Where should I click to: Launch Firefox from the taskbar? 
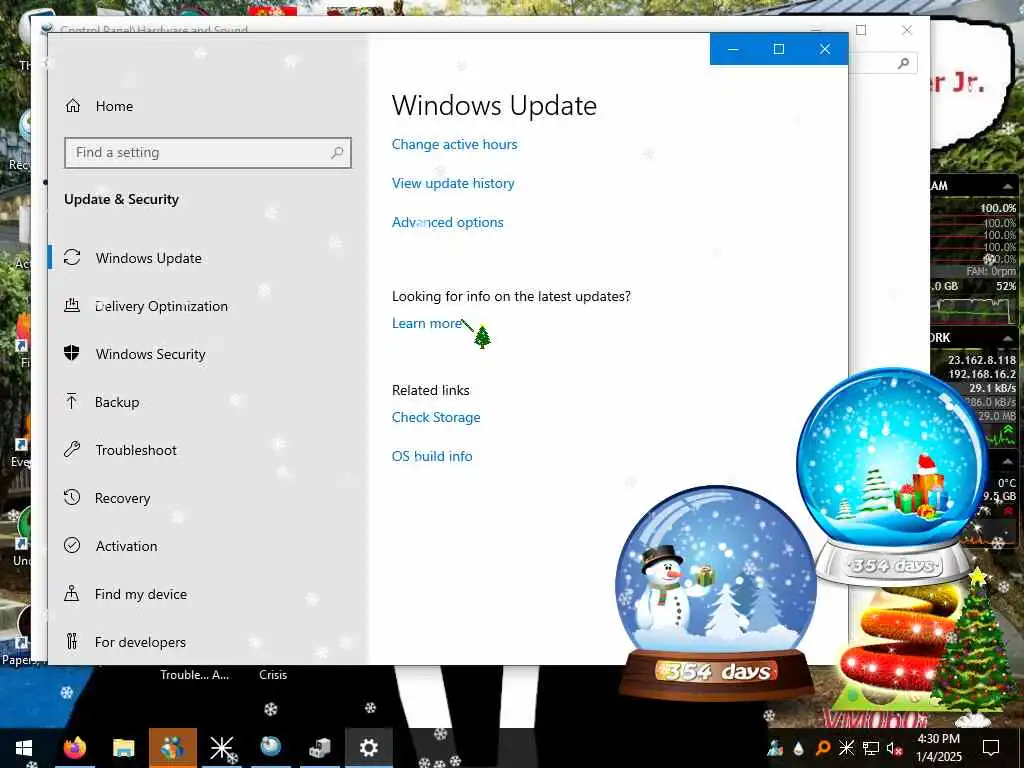(x=74, y=748)
